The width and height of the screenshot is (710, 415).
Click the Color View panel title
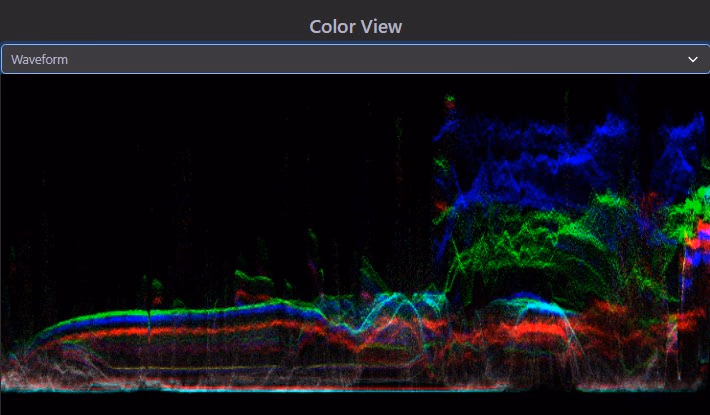click(x=355, y=26)
